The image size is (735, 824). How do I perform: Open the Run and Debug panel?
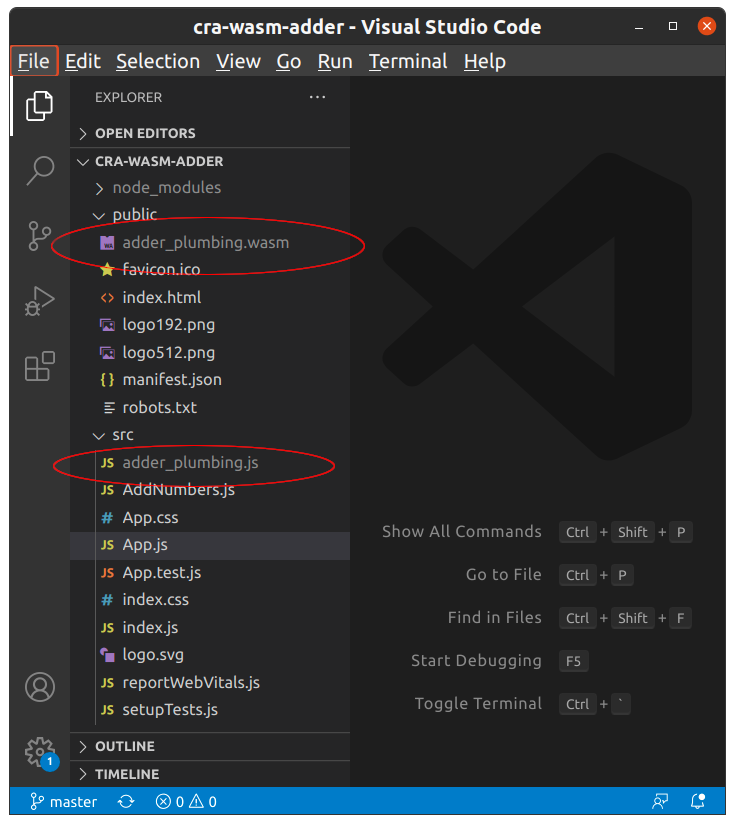pos(39,301)
